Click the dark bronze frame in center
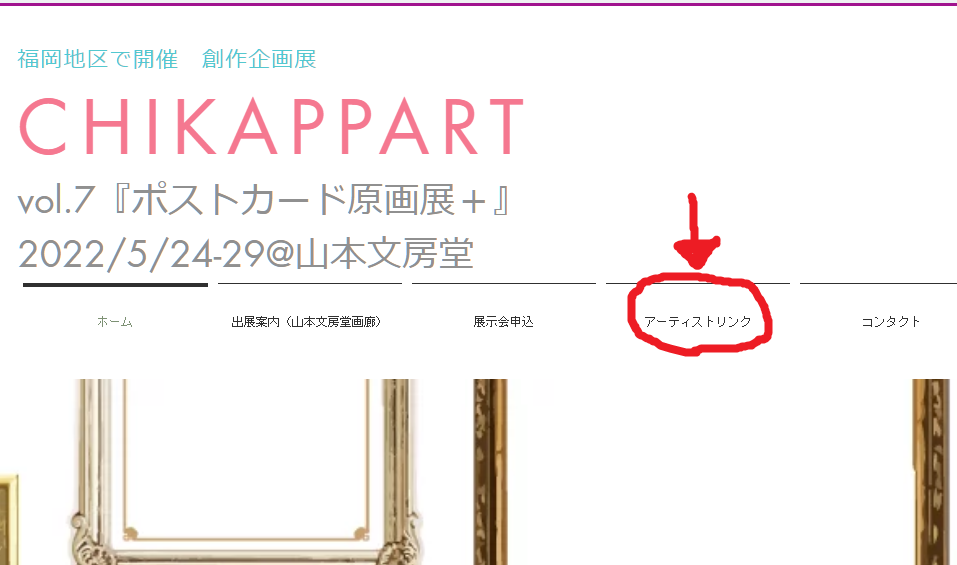Viewport: 957px width, 565px height. (x=491, y=472)
